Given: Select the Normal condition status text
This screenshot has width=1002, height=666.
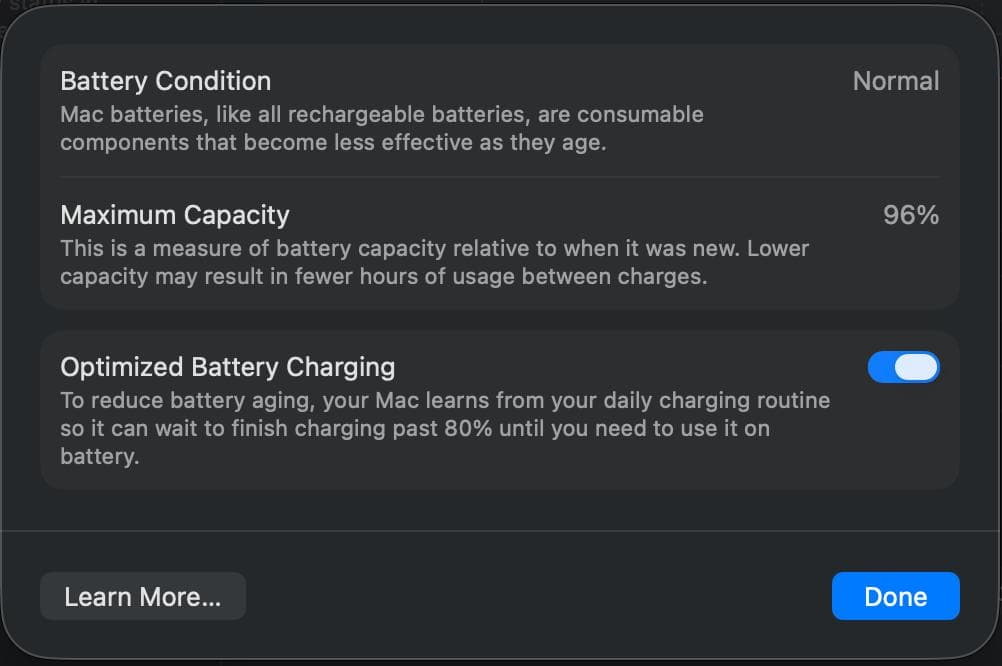Looking at the screenshot, I should 895,81.
